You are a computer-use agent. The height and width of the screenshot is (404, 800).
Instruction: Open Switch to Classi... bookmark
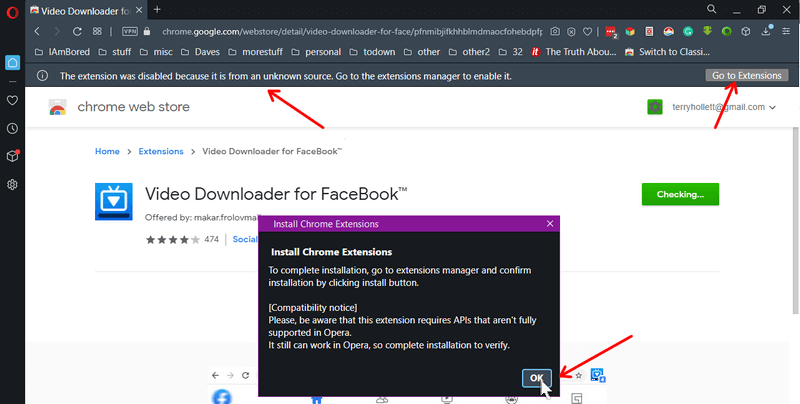667,52
